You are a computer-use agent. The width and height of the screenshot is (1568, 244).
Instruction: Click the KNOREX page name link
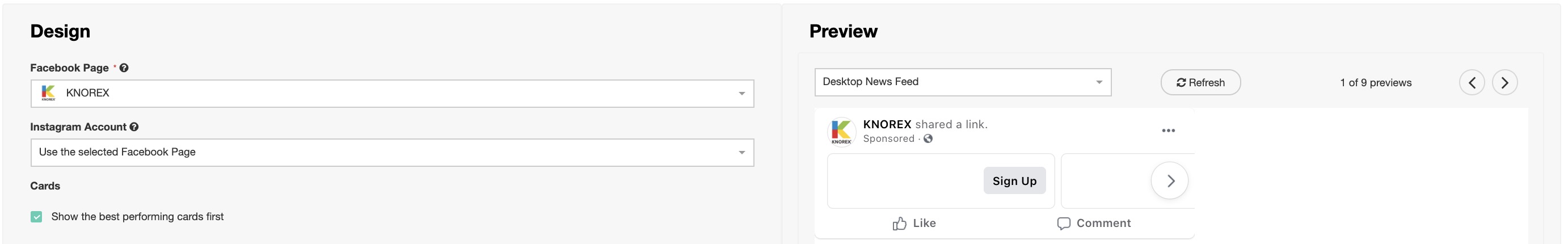pos(887,125)
